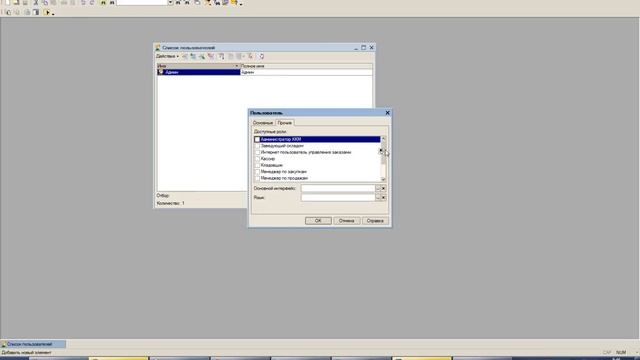Image resolution: width=640 pixels, height=360 pixels.
Task: Click the Список пользователей window tab at bottom
Action: (33, 344)
